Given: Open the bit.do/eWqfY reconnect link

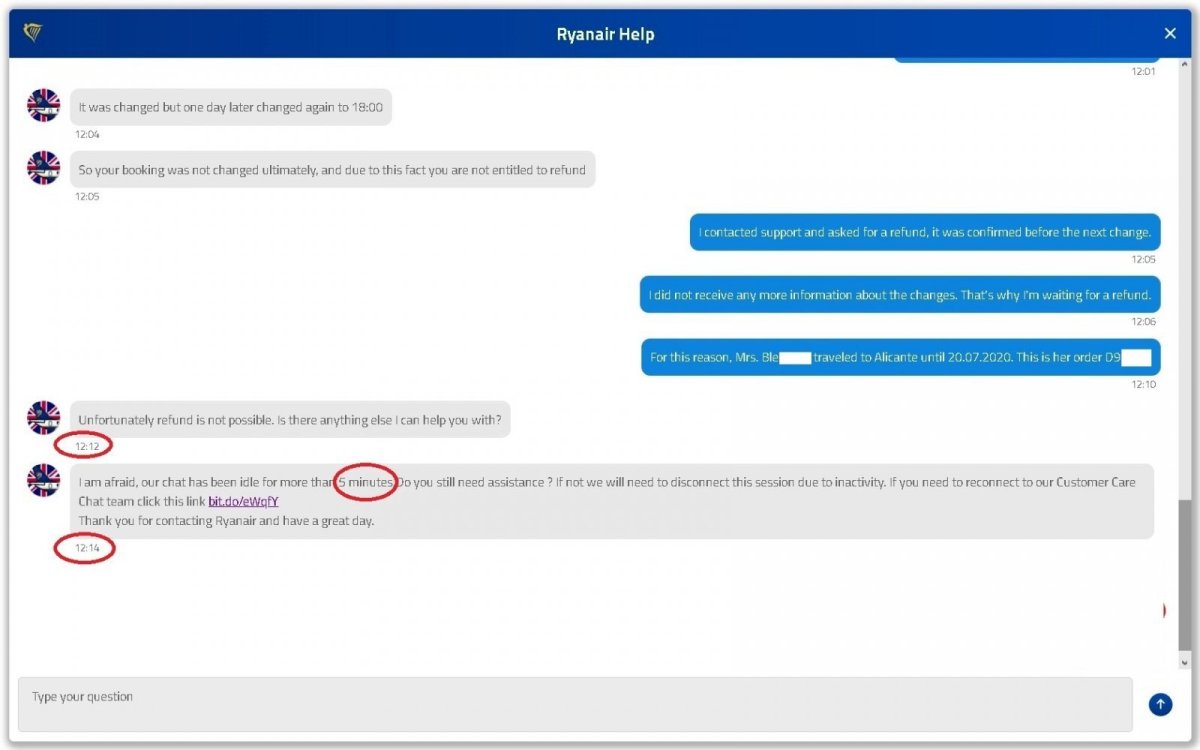Looking at the screenshot, I should pyautogui.click(x=243, y=501).
